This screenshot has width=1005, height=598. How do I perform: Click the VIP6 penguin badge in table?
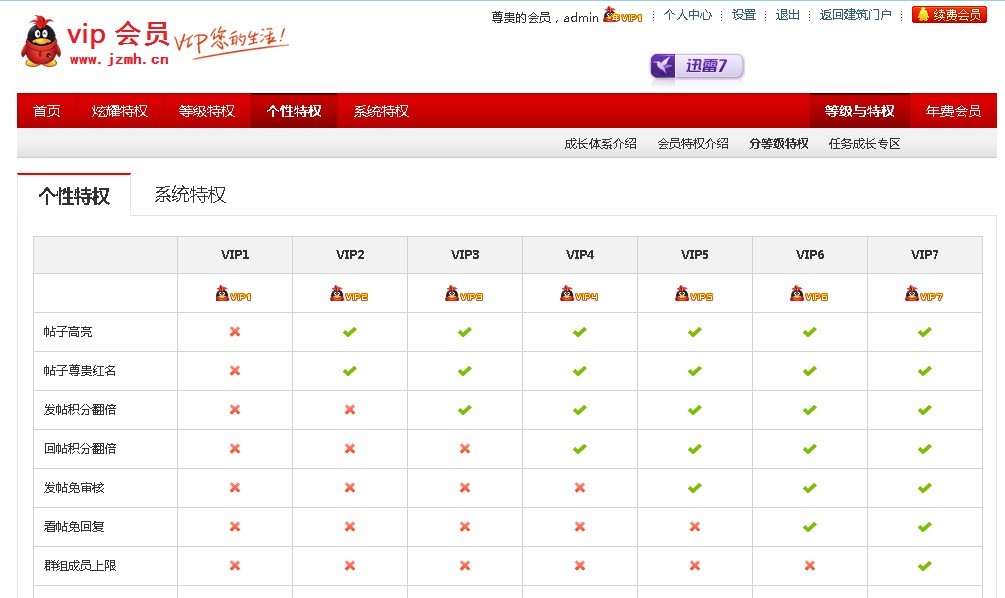[x=809, y=294]
